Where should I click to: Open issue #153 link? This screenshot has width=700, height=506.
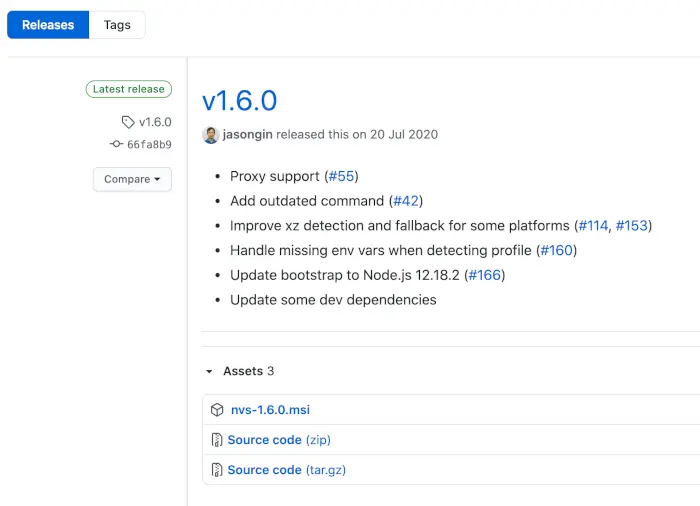(632, 226)
